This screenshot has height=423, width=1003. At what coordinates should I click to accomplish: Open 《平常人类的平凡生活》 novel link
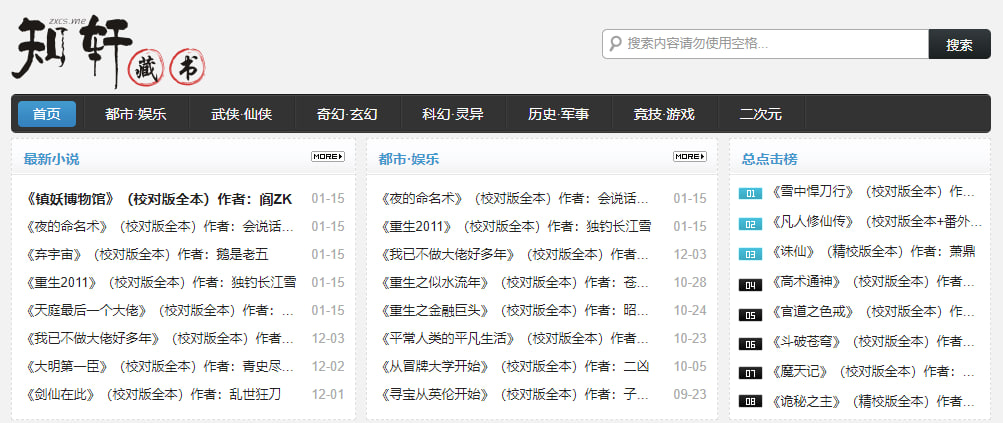click(x=514, y=339)
